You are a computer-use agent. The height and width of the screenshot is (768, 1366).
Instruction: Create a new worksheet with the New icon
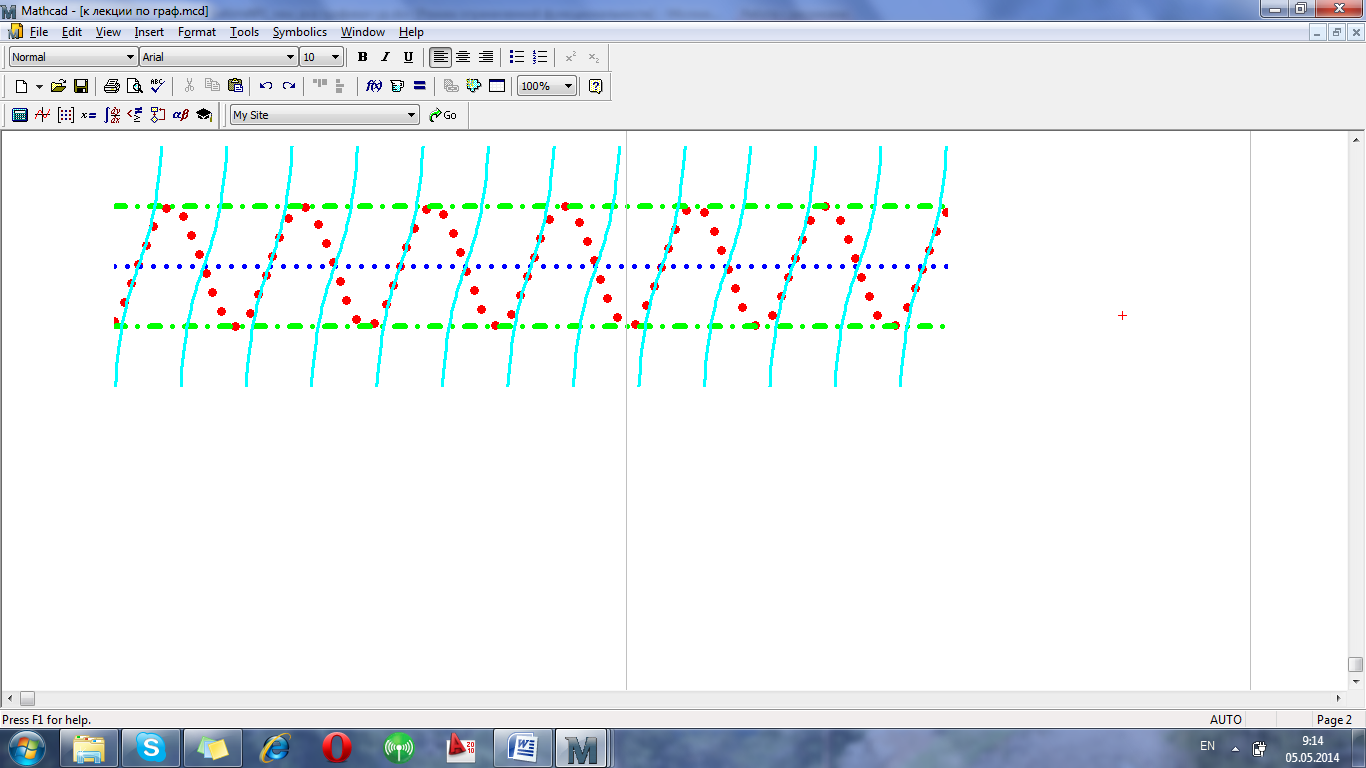[20, 86]
